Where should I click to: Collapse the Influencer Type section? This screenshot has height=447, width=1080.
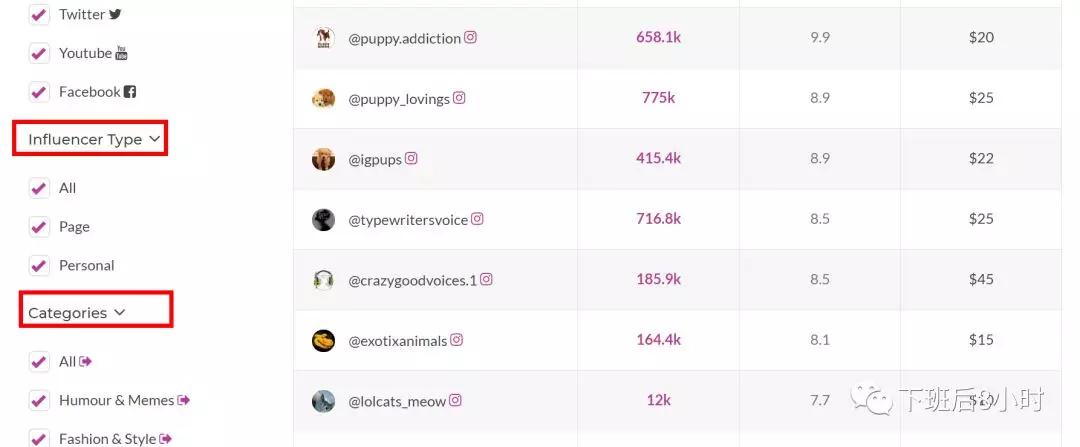click(x=94, y=139)
